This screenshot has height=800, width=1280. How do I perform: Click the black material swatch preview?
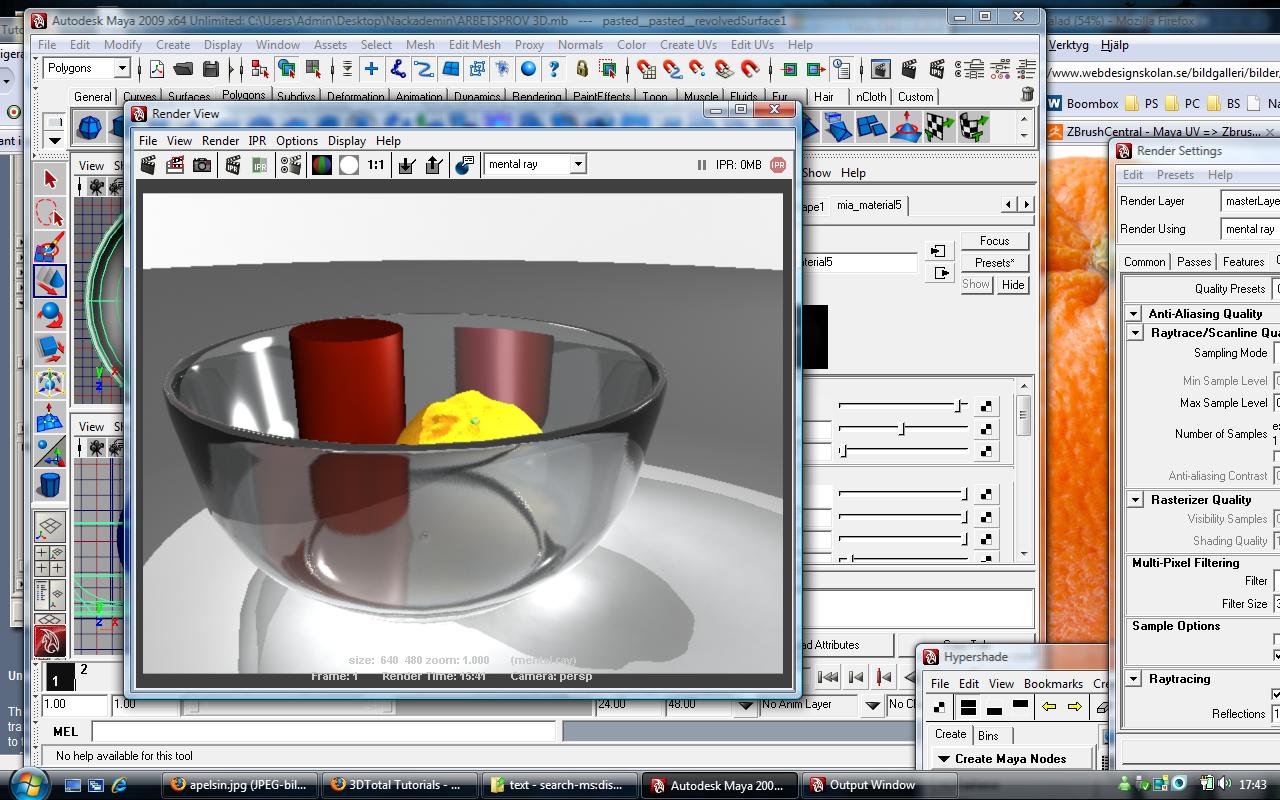coord(814,337)
